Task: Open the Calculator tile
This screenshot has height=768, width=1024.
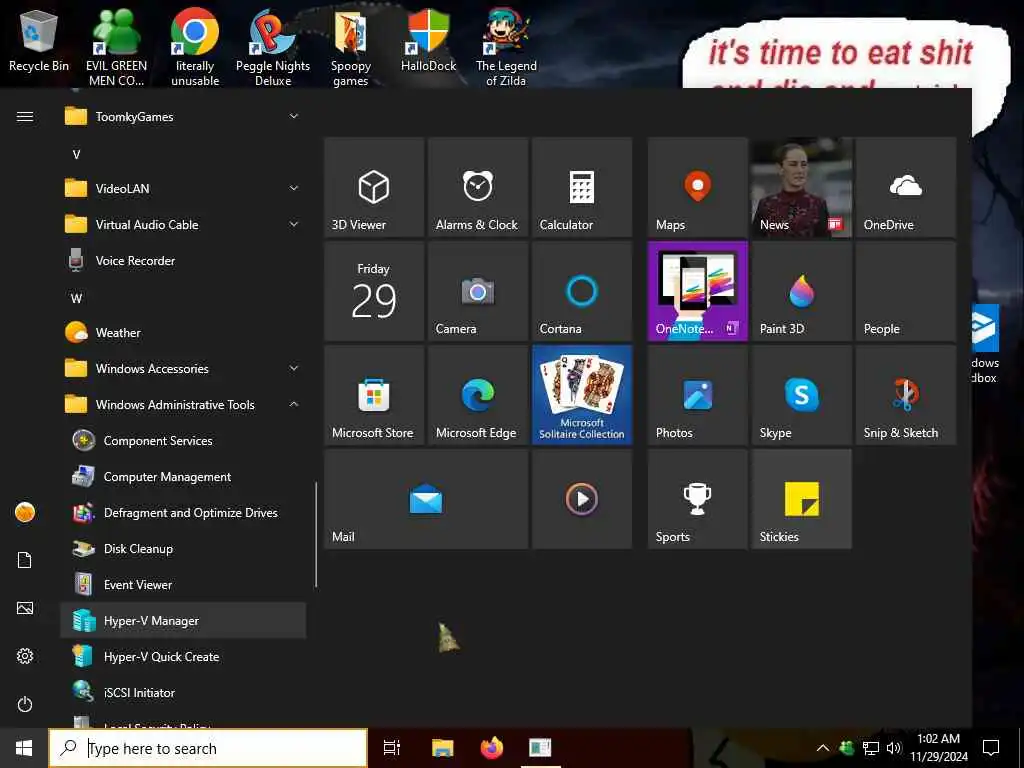Action: (x=582, y=187)
